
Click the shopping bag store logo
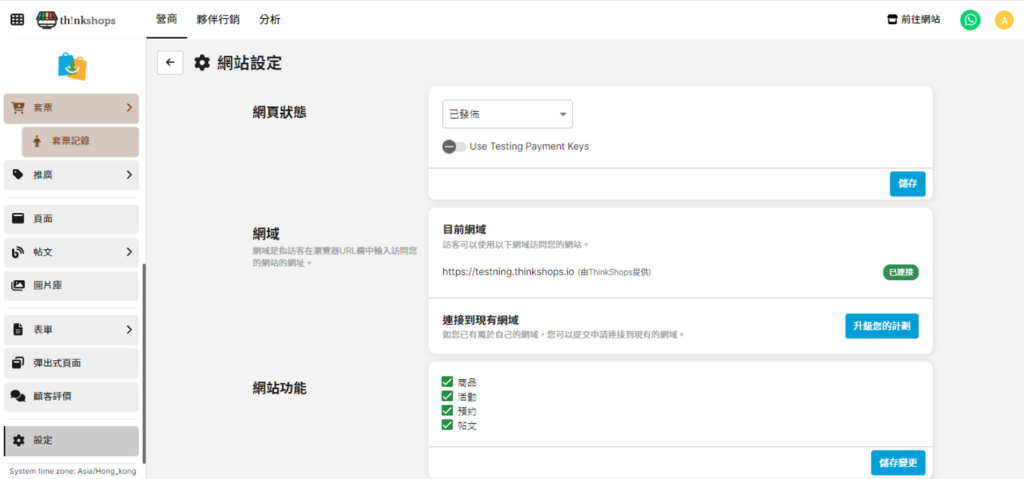(x=72, y=66)
